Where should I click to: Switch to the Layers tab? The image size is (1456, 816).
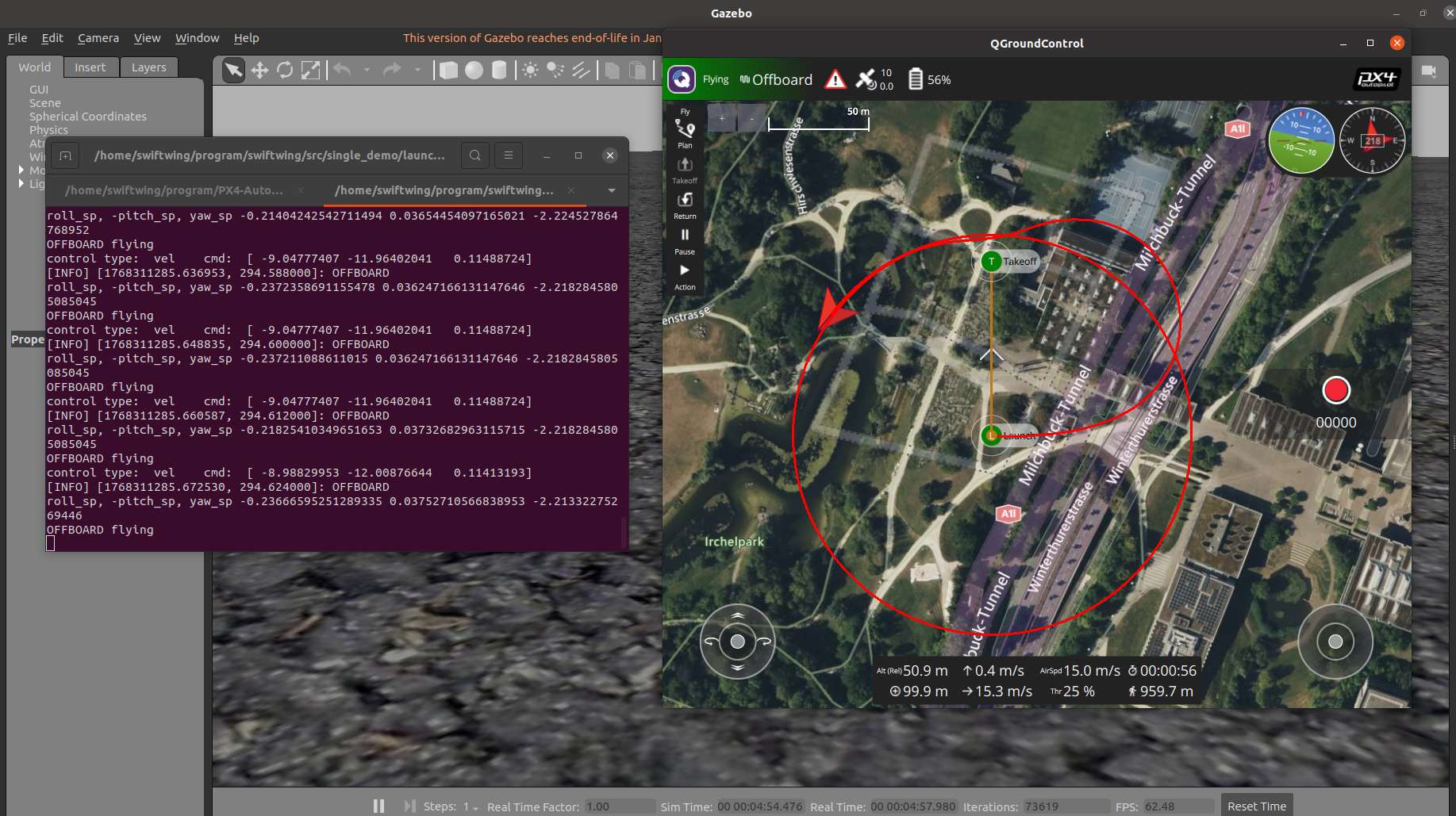click(x=149, y=67)
